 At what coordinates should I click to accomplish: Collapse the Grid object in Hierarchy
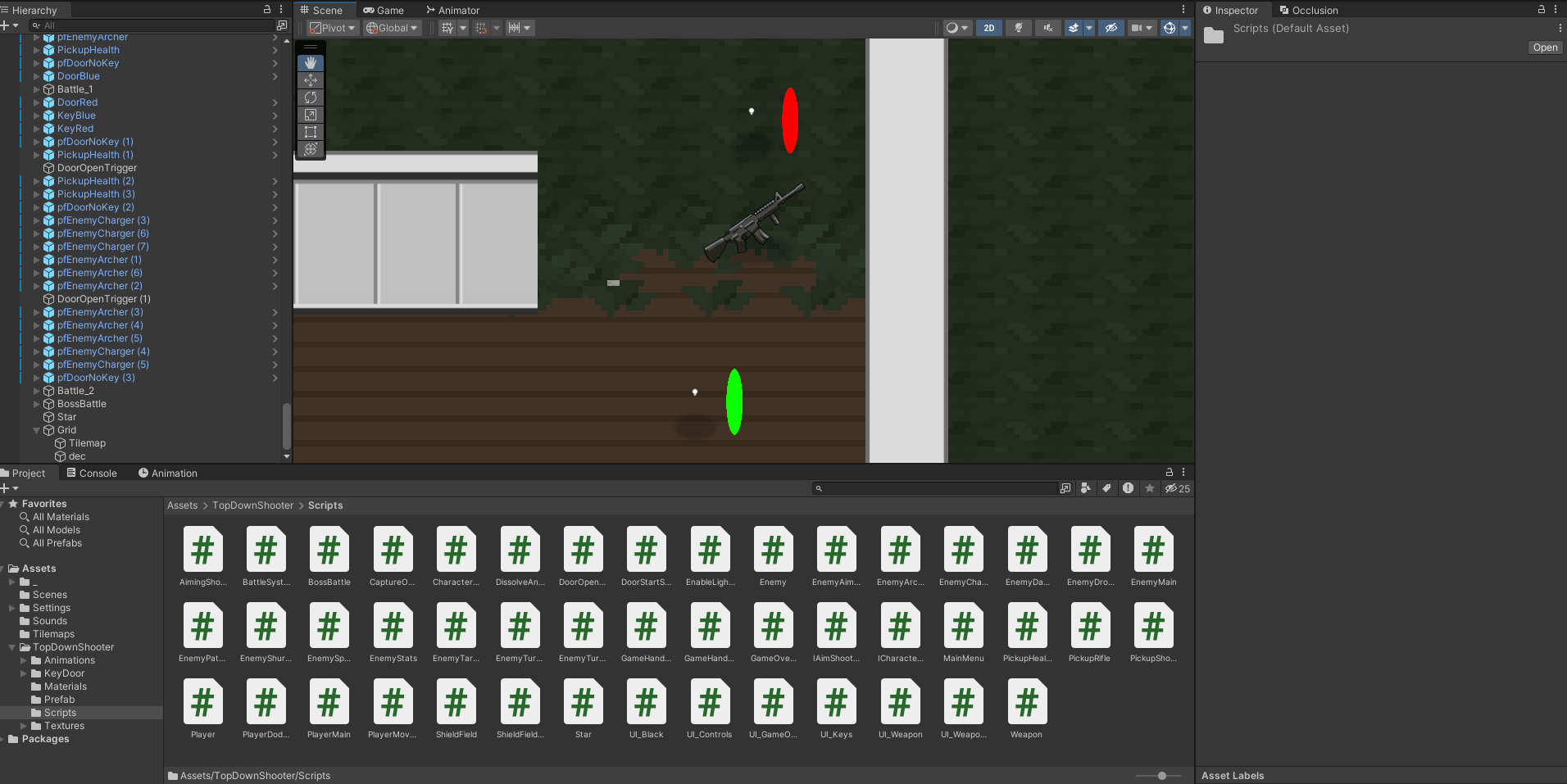pos(36,430)
